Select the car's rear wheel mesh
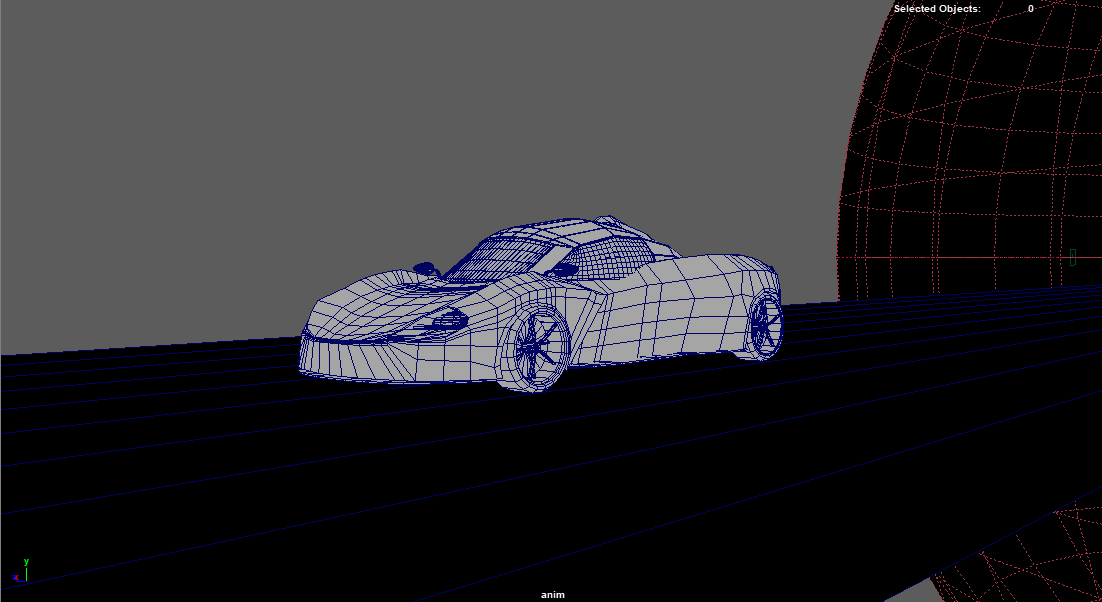The height and width of the screenshot is (602, 1102). point(764,327)
